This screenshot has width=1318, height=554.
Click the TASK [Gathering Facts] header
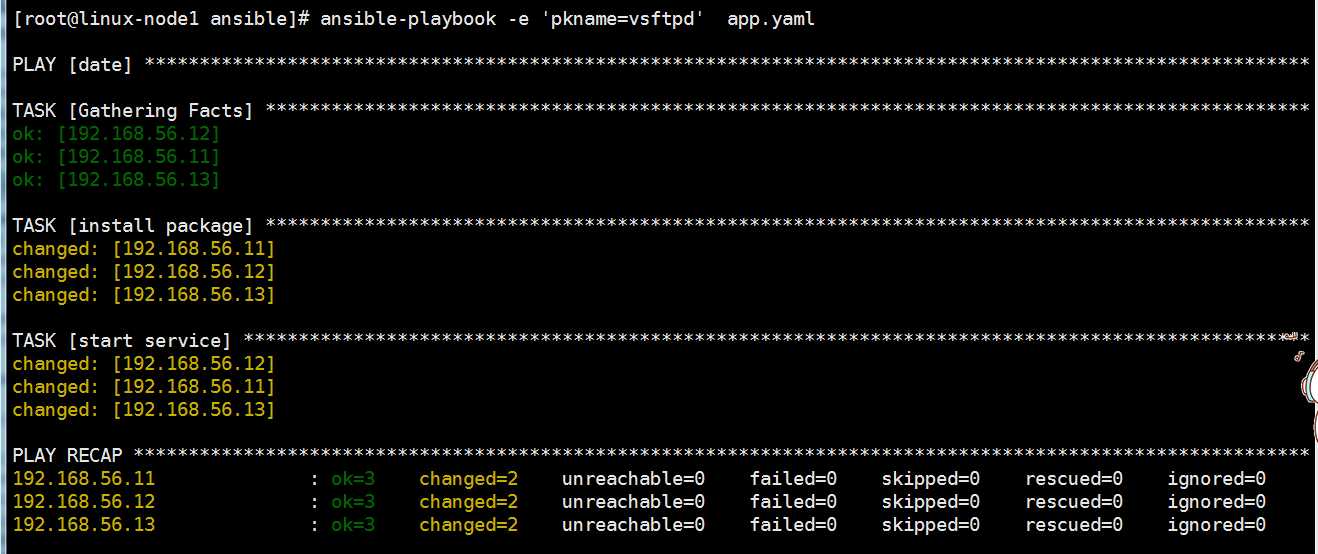(133, 111)
